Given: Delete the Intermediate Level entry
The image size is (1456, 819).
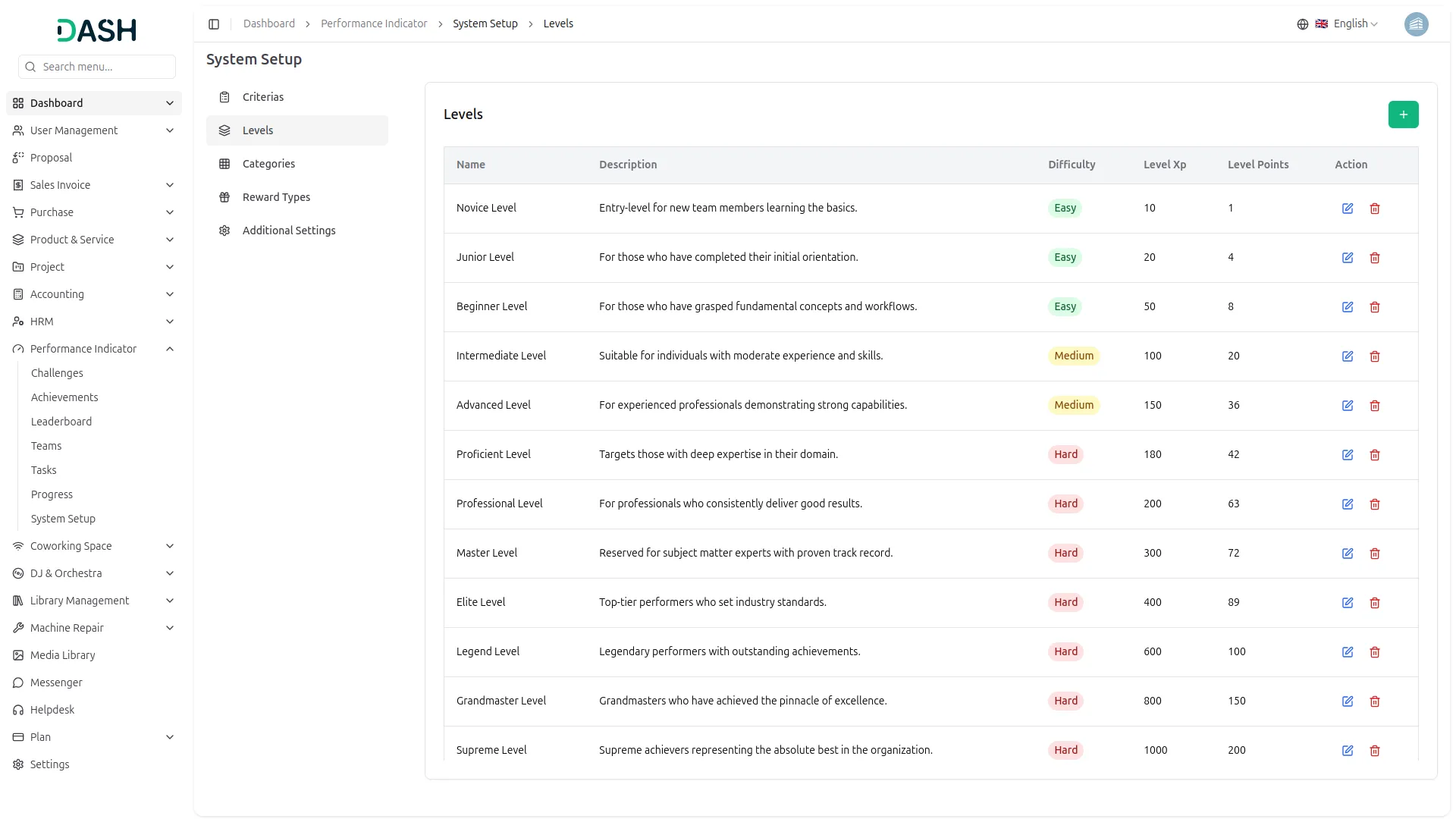Looking at the screenshot, I should 1374,356.
